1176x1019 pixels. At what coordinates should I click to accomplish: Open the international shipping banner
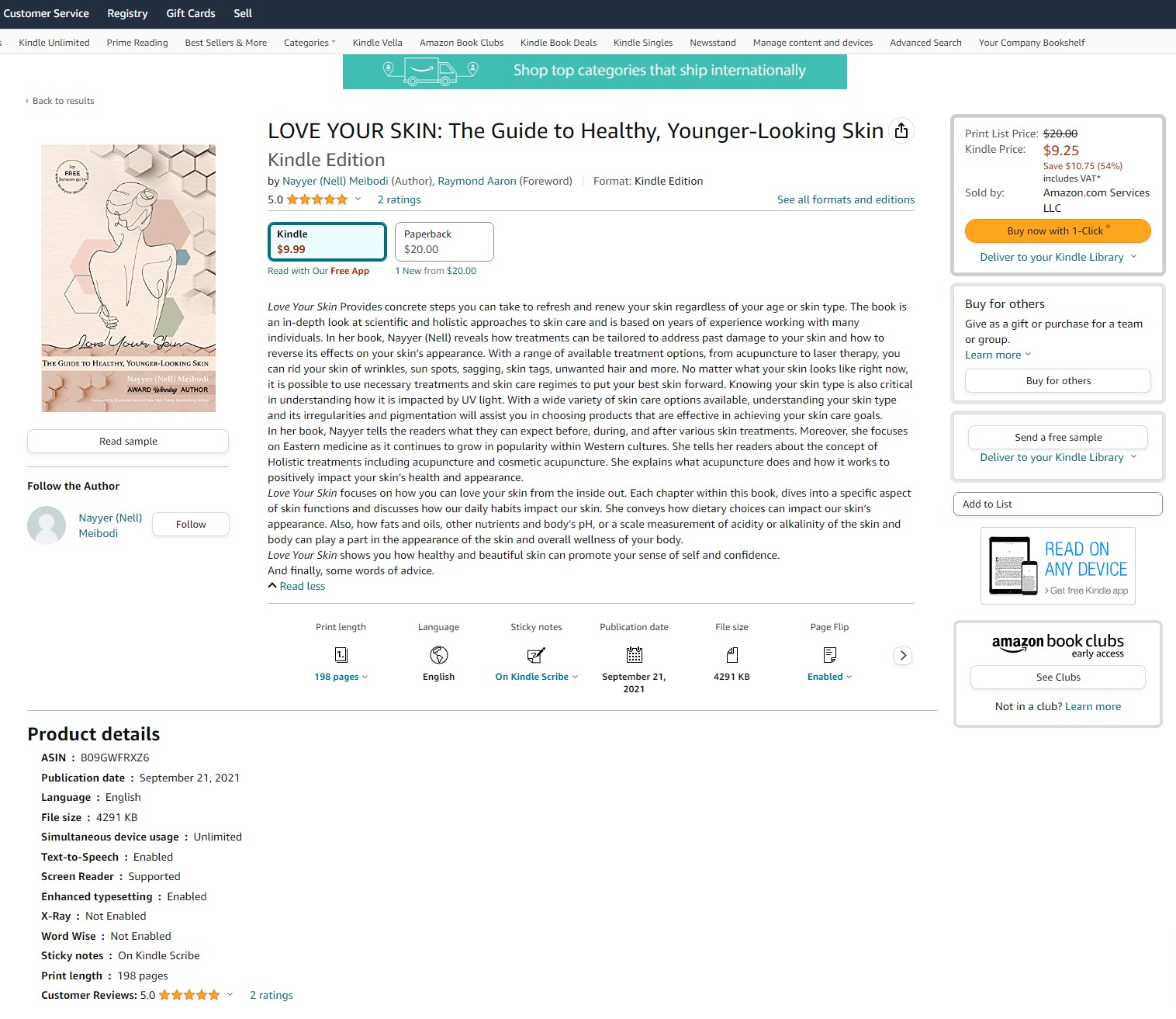point(595,71)
